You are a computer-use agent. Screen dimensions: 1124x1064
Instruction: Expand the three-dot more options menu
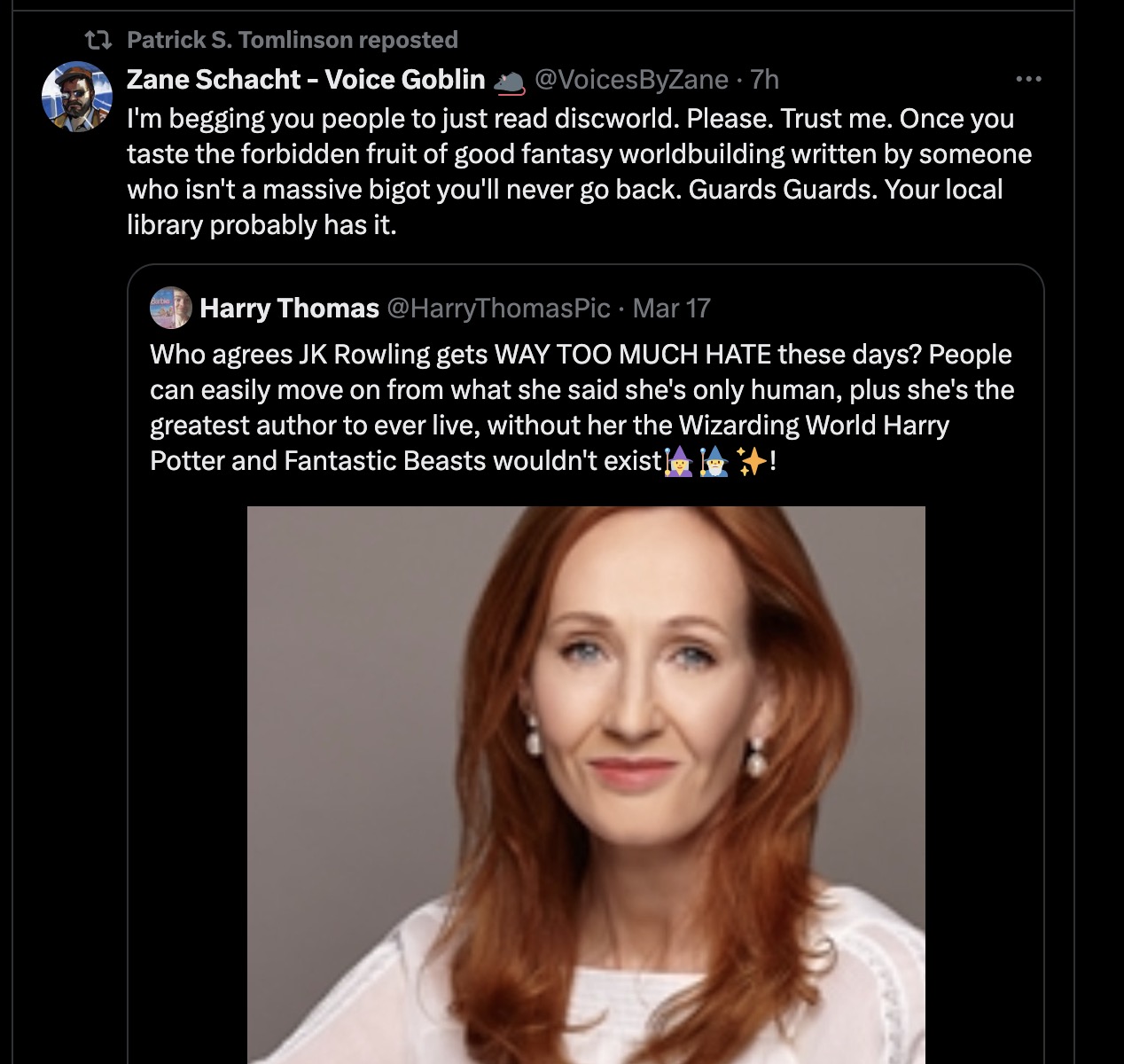[1028, 79]
